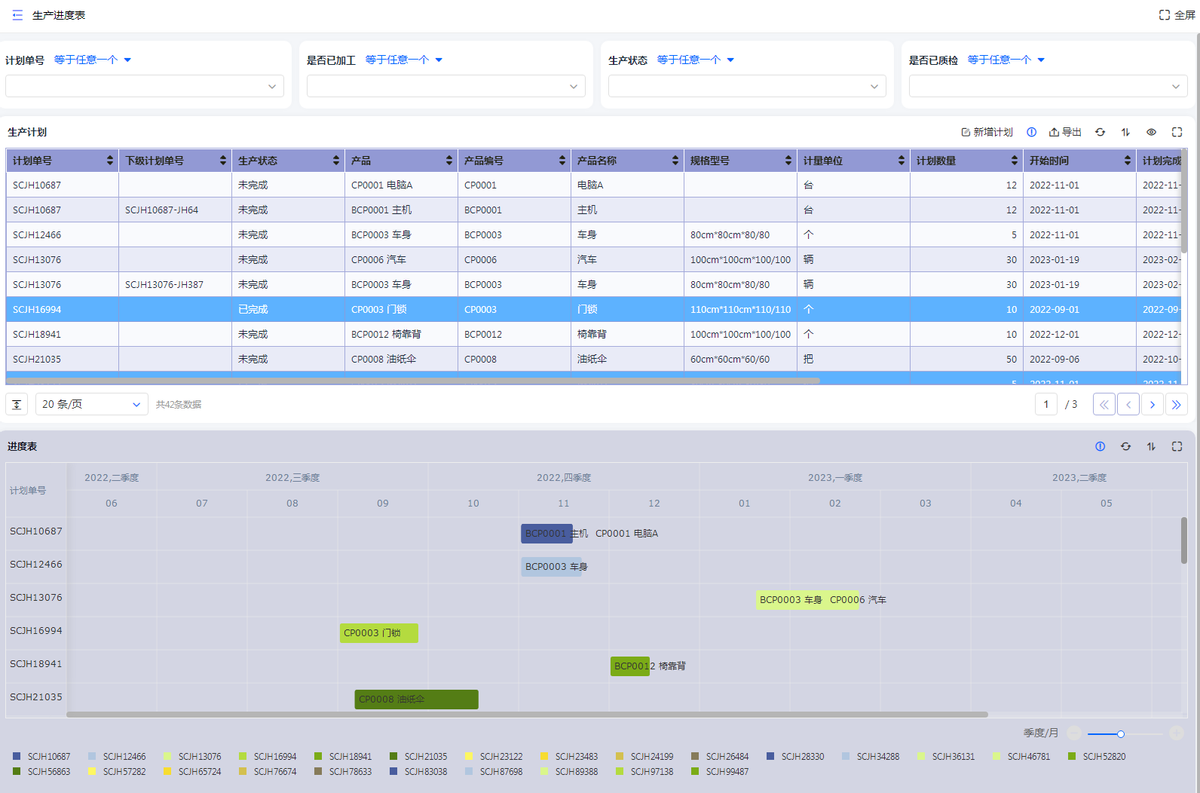Viewport: 1200px width, 793px height.
Task: Refresh the 进度表 panel
Action: coord(1125,446)
